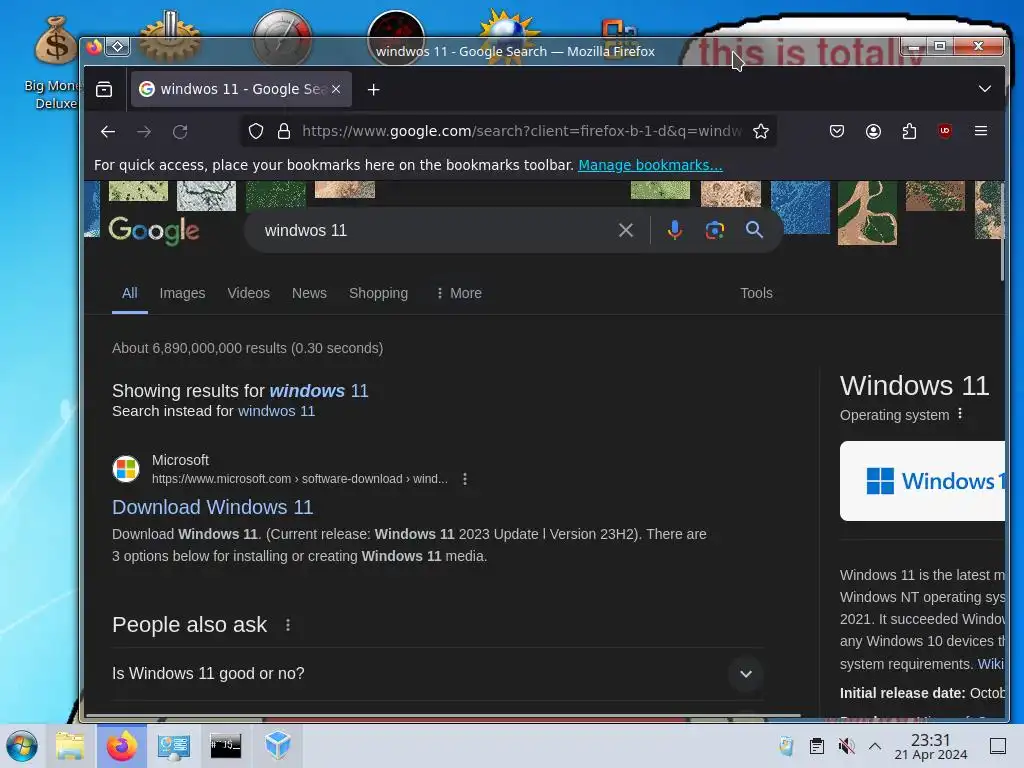The width and height of the screenshot is (1024, 768).
Task: Start voice search with microphone icon
Action: click(675, 230)
